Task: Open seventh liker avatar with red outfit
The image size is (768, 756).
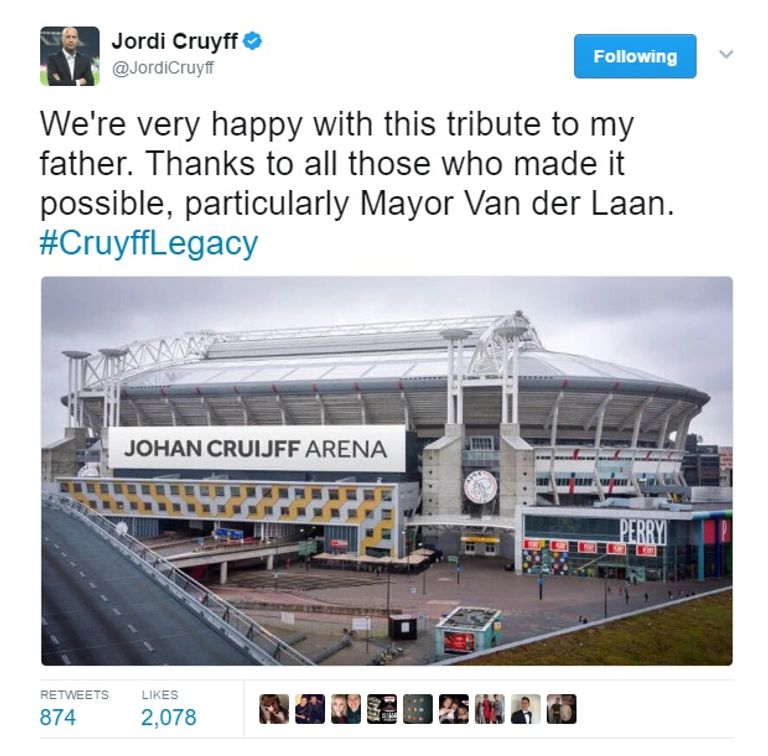Action: 490,709
